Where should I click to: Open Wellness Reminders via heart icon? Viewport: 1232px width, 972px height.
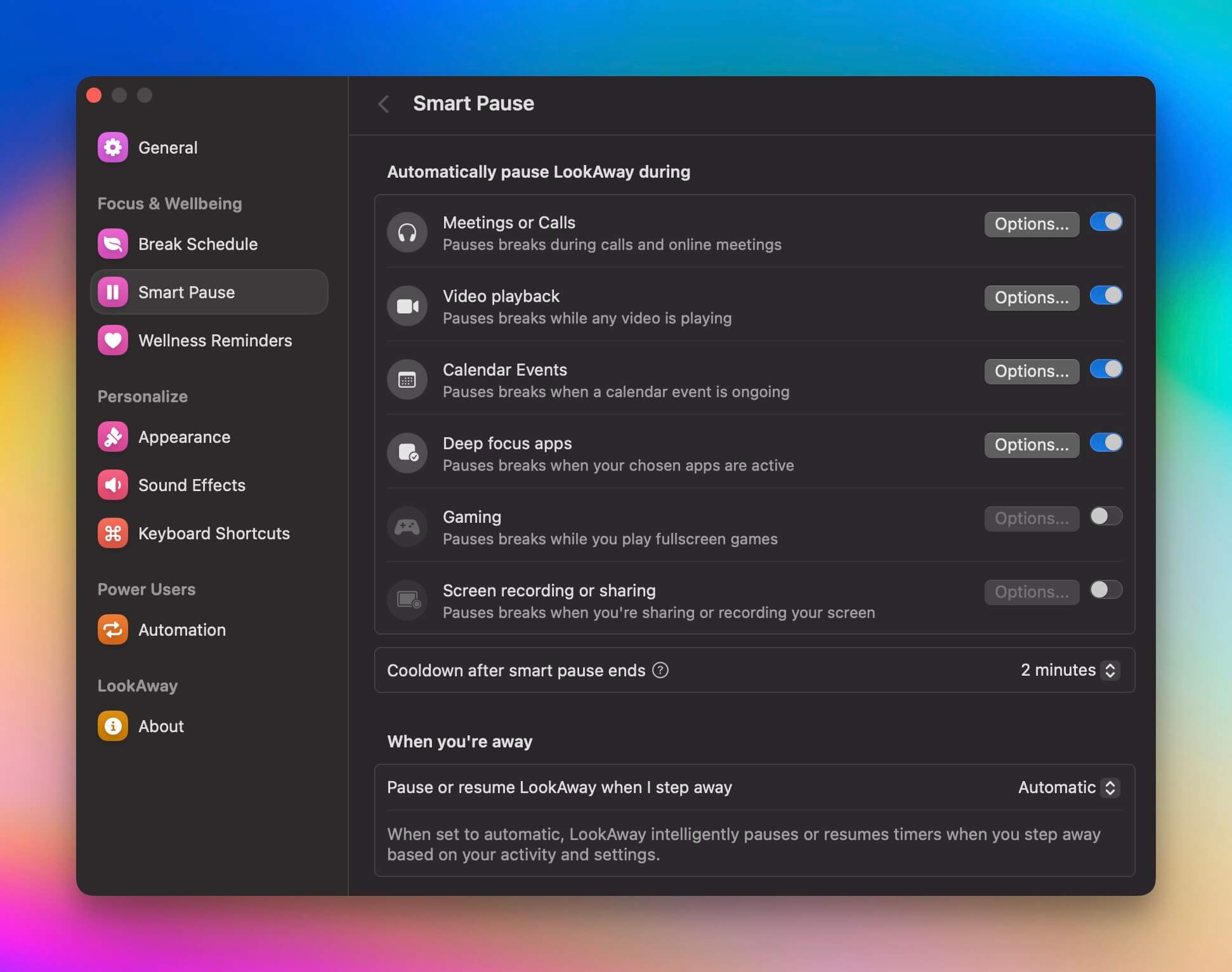pyautogui.click(x=112, y=341)
